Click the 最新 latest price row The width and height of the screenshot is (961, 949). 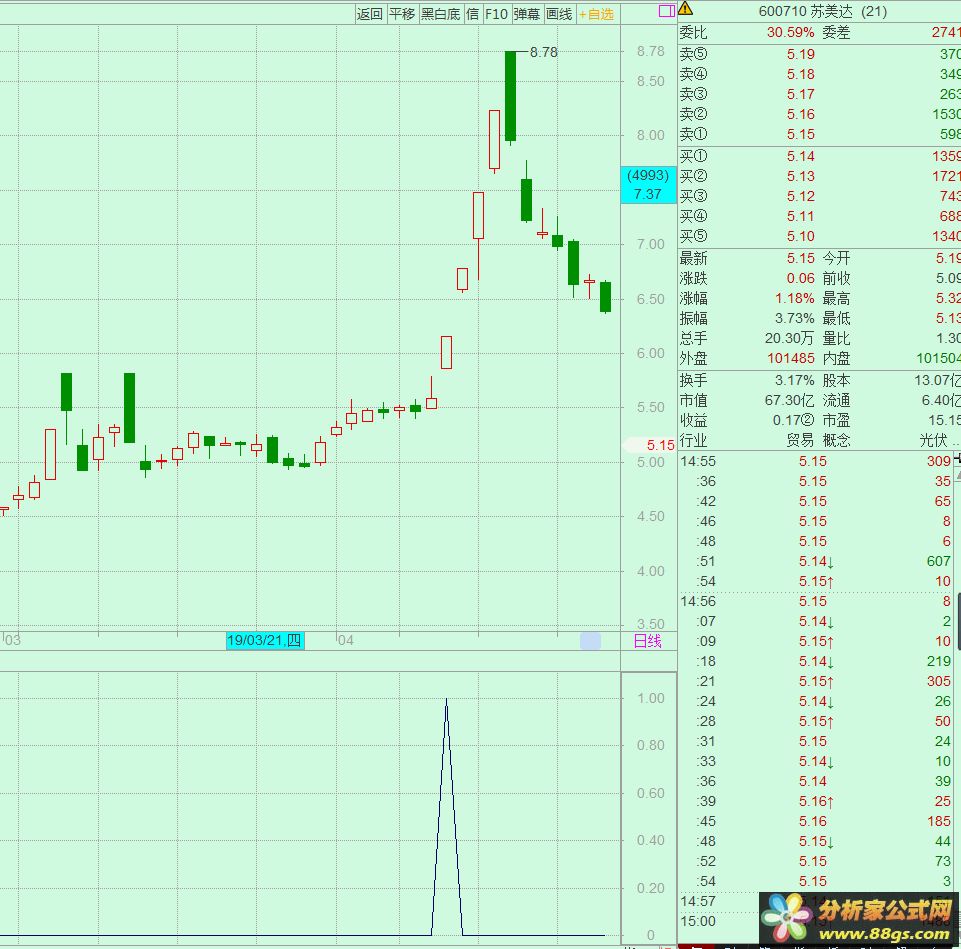pos(747,258)
